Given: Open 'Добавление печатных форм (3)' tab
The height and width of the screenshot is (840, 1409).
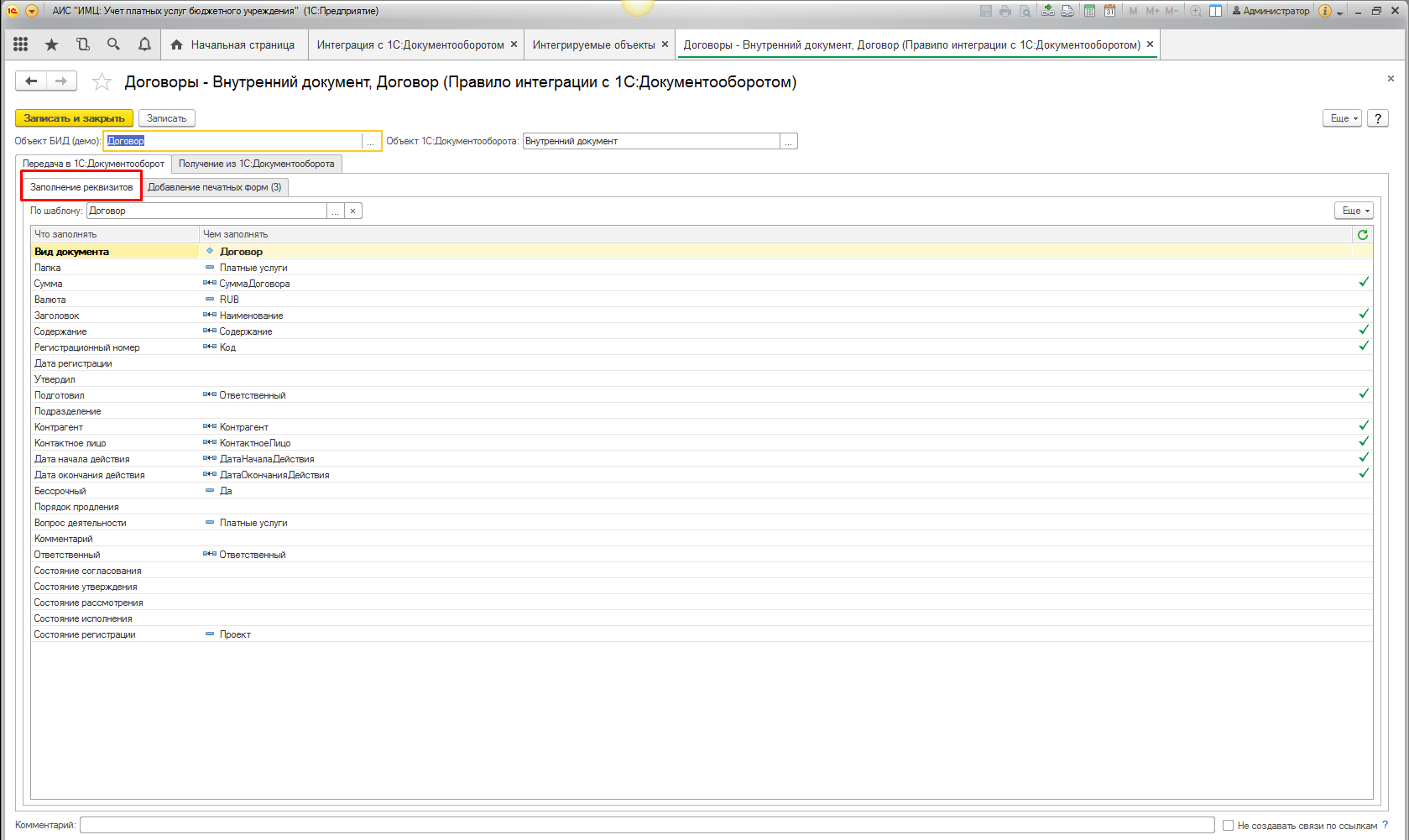Looking at the screenshot, I should click(214, 187).
